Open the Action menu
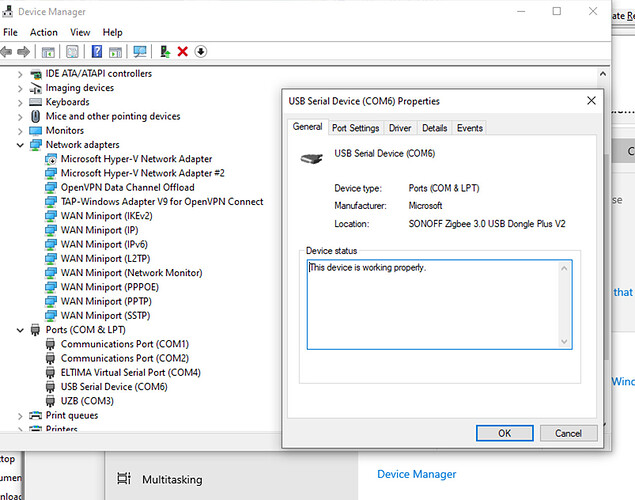 coord(44,32)
